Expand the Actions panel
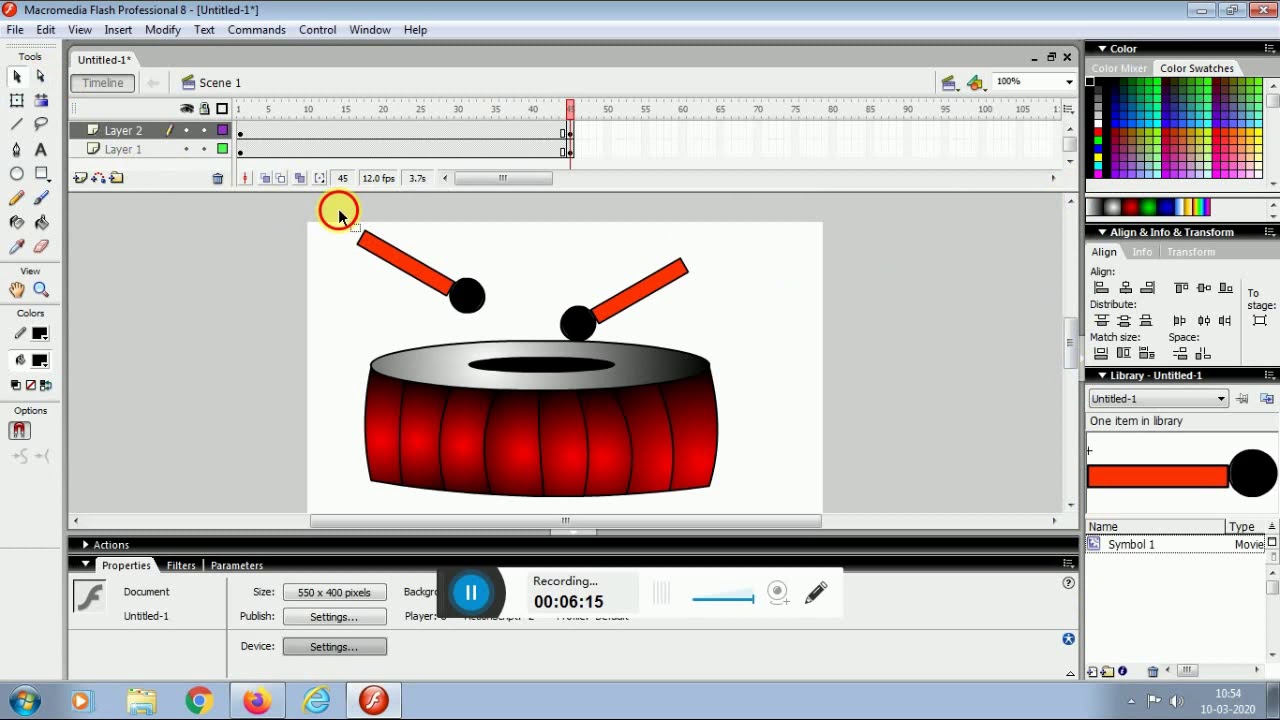This screenshot has height=720, width=1280. coord(85,545)
